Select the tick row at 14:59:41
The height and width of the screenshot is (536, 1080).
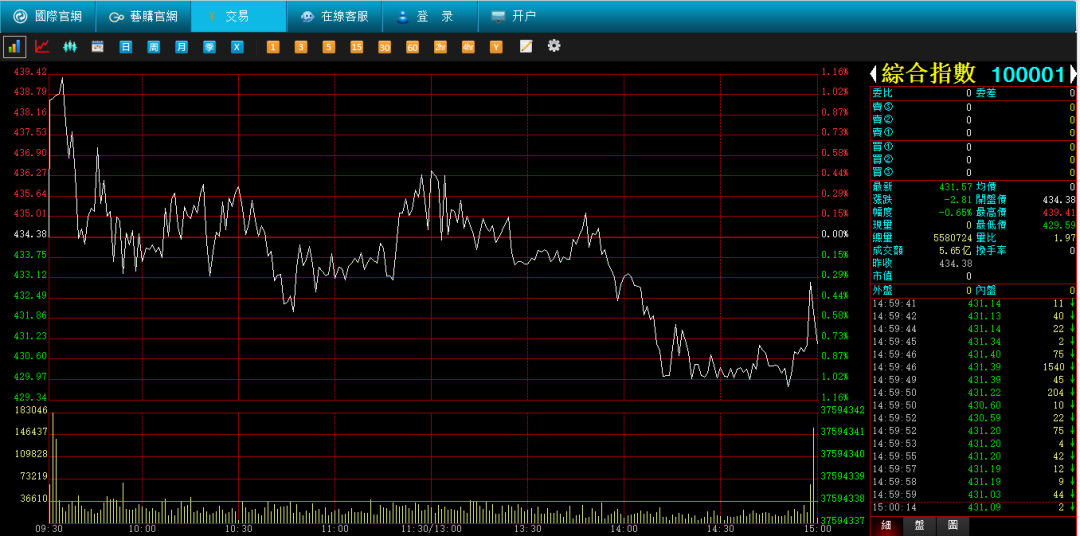point(973,303)
